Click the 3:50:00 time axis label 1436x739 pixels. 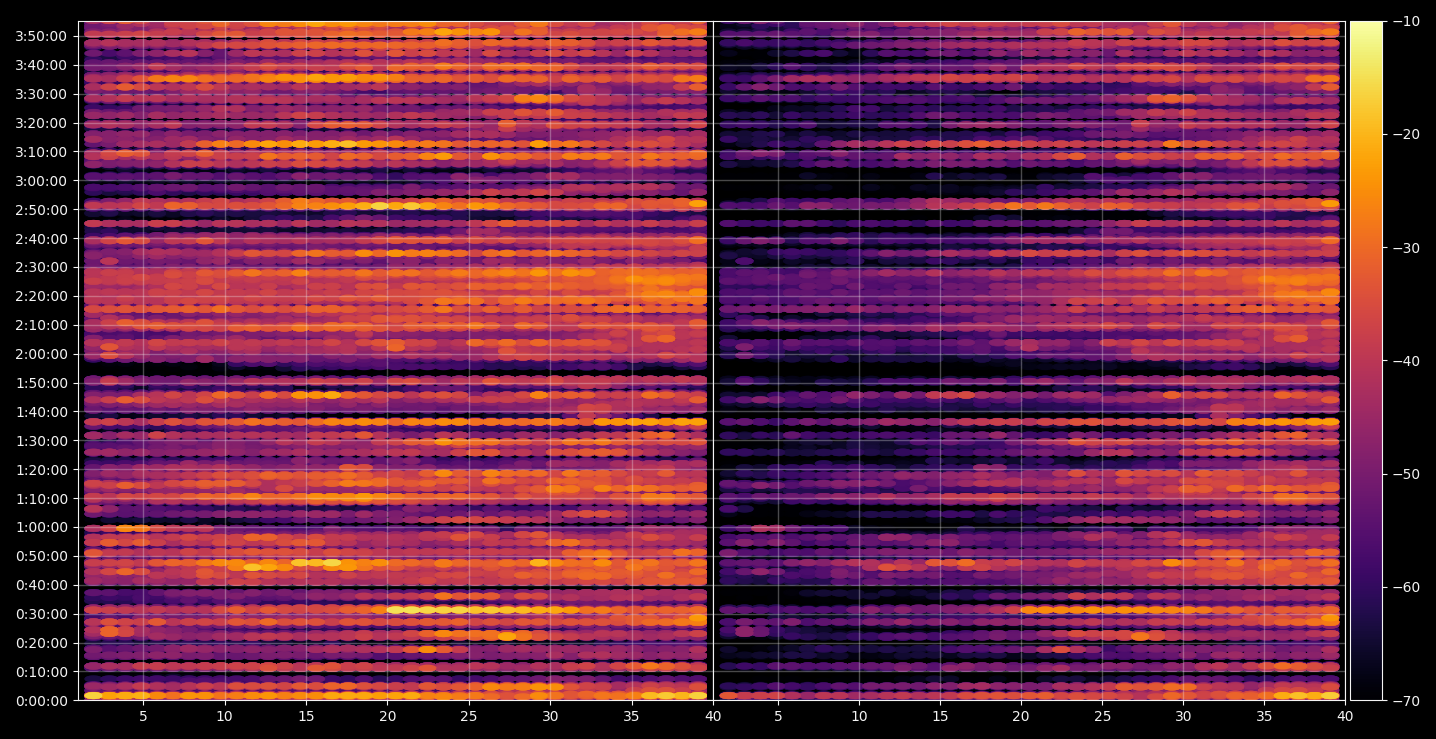point(41,36)
